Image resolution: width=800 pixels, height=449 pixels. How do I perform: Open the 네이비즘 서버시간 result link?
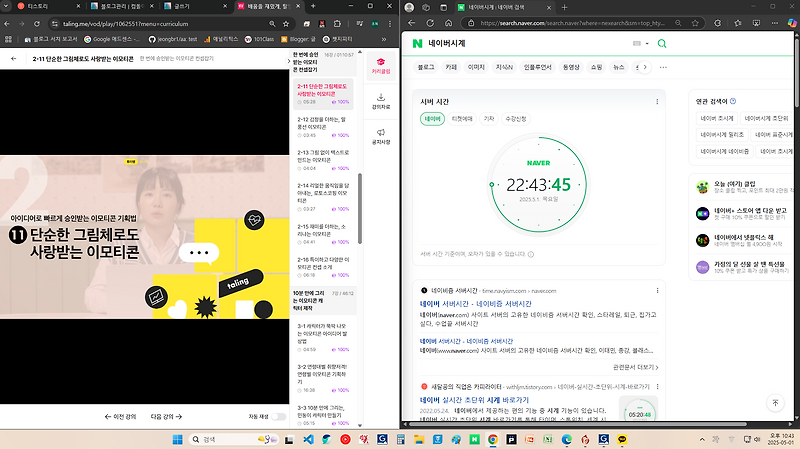(476, 304)
